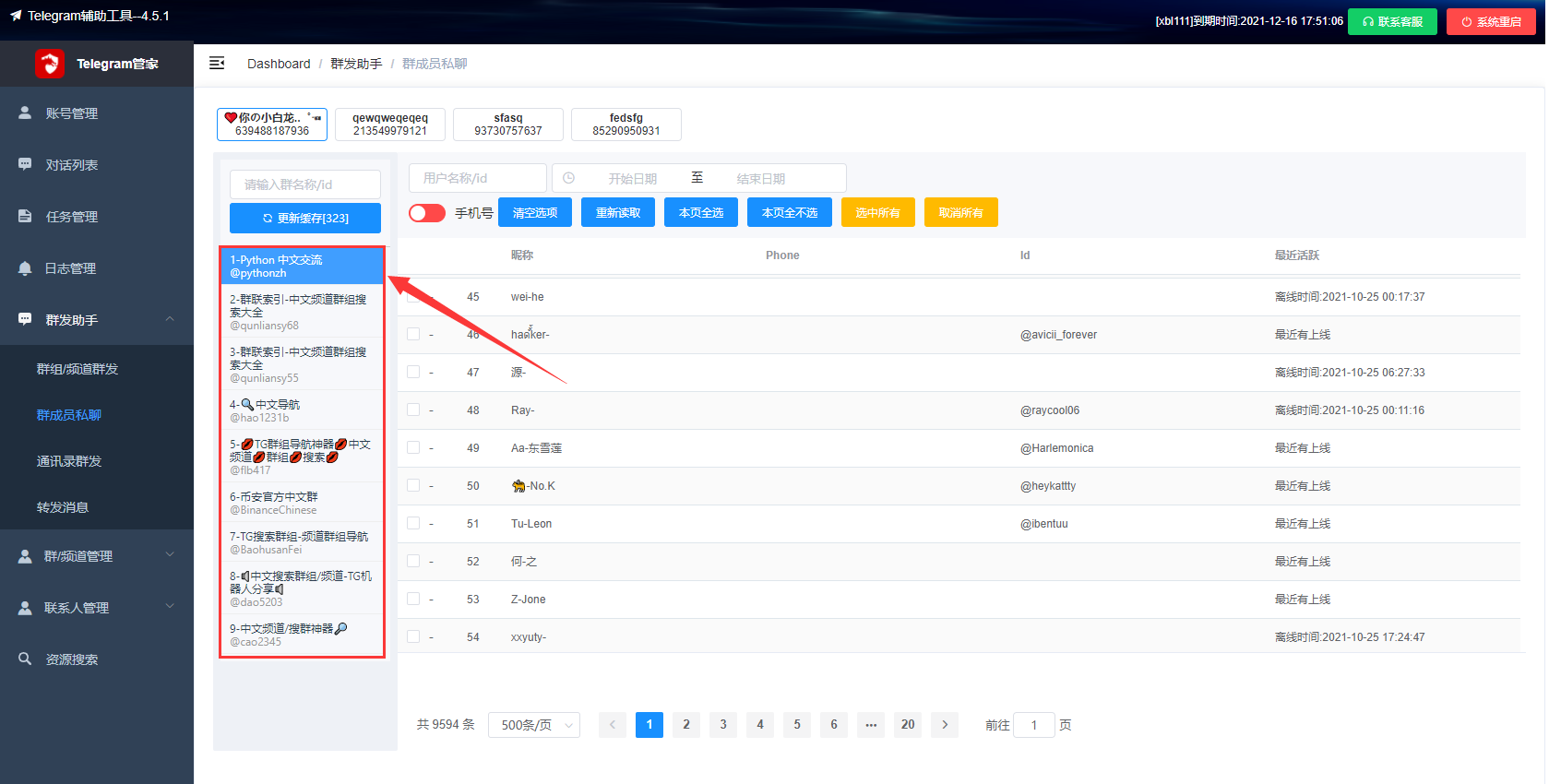Check the box for row 53 Z-Jone

(x=413, y=599)
